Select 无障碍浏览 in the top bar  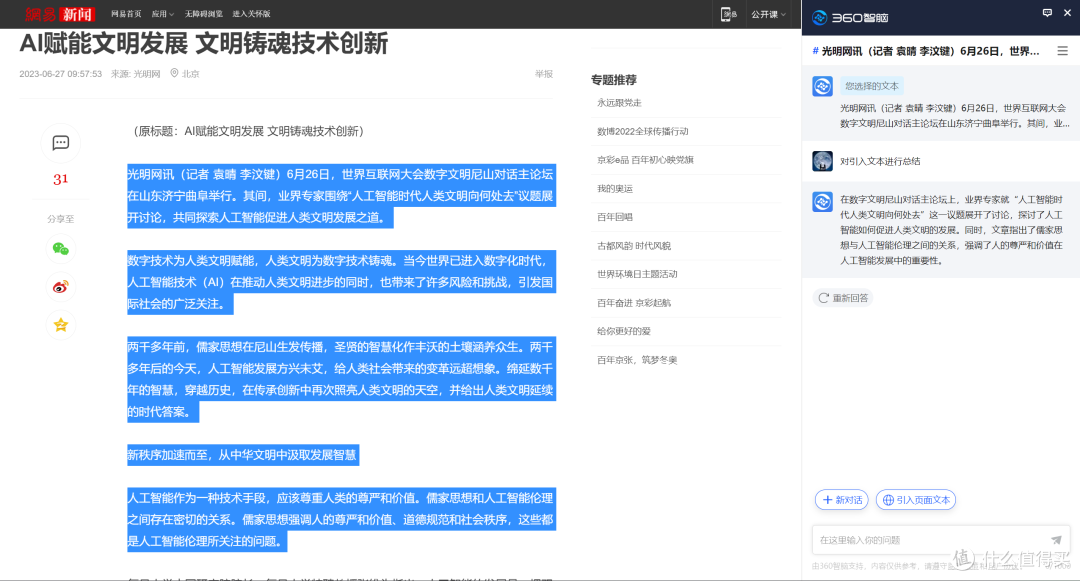click(x=203, y=14)
